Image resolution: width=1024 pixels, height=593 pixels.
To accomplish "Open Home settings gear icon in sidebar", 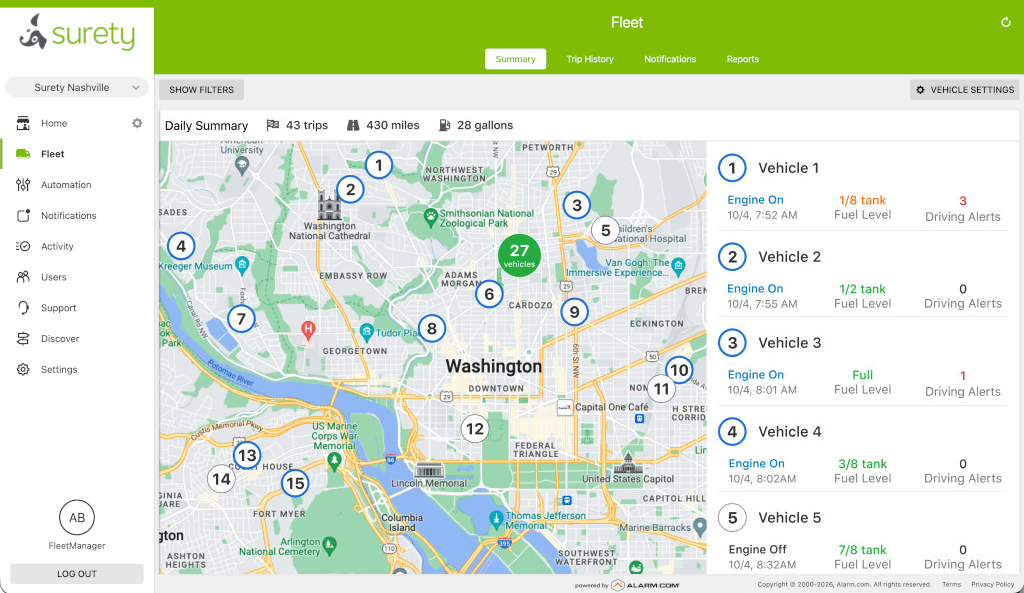I will click(137, 123).
